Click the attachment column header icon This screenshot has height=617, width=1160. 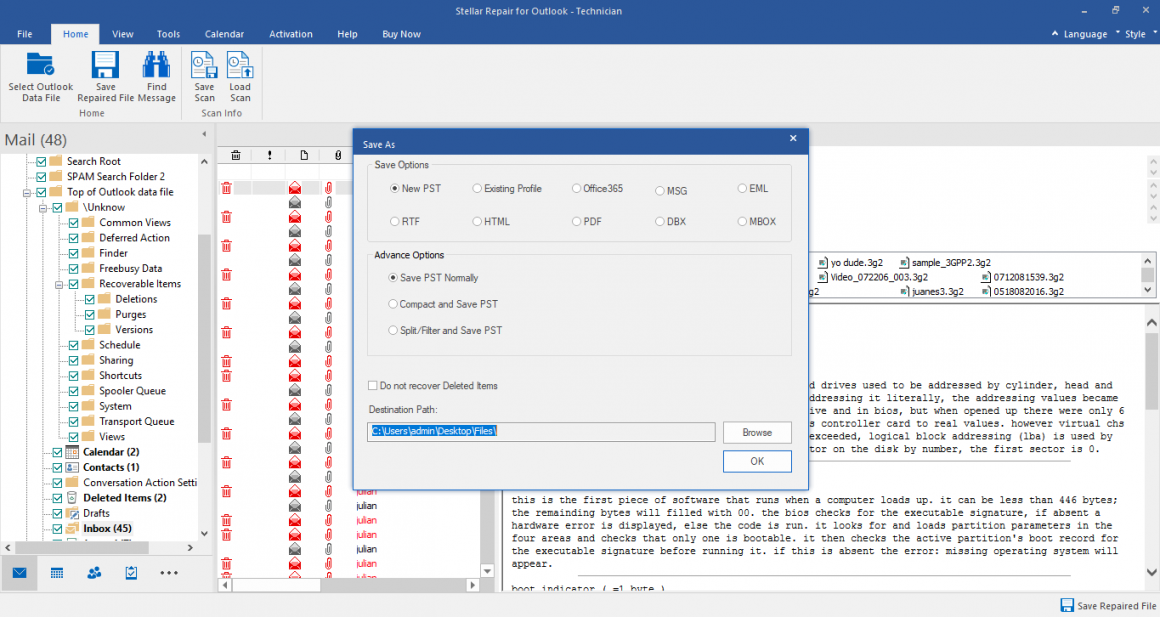coord(337,155)
